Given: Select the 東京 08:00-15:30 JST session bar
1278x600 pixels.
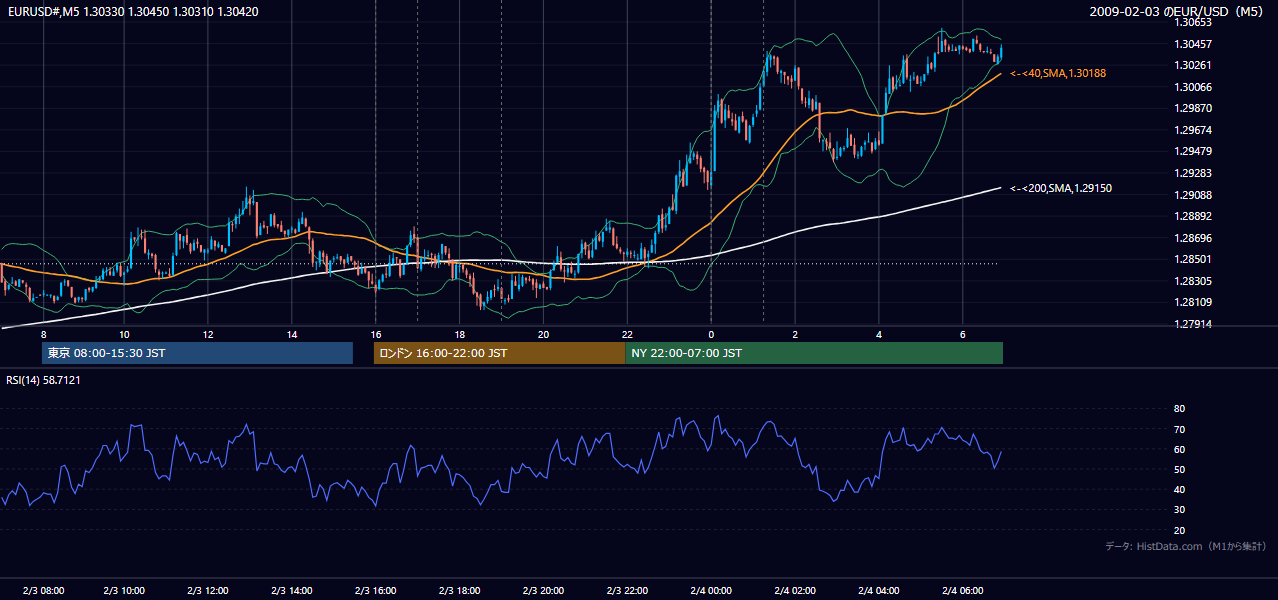Looking at the screenshot, I should click(x=197, y=353).
